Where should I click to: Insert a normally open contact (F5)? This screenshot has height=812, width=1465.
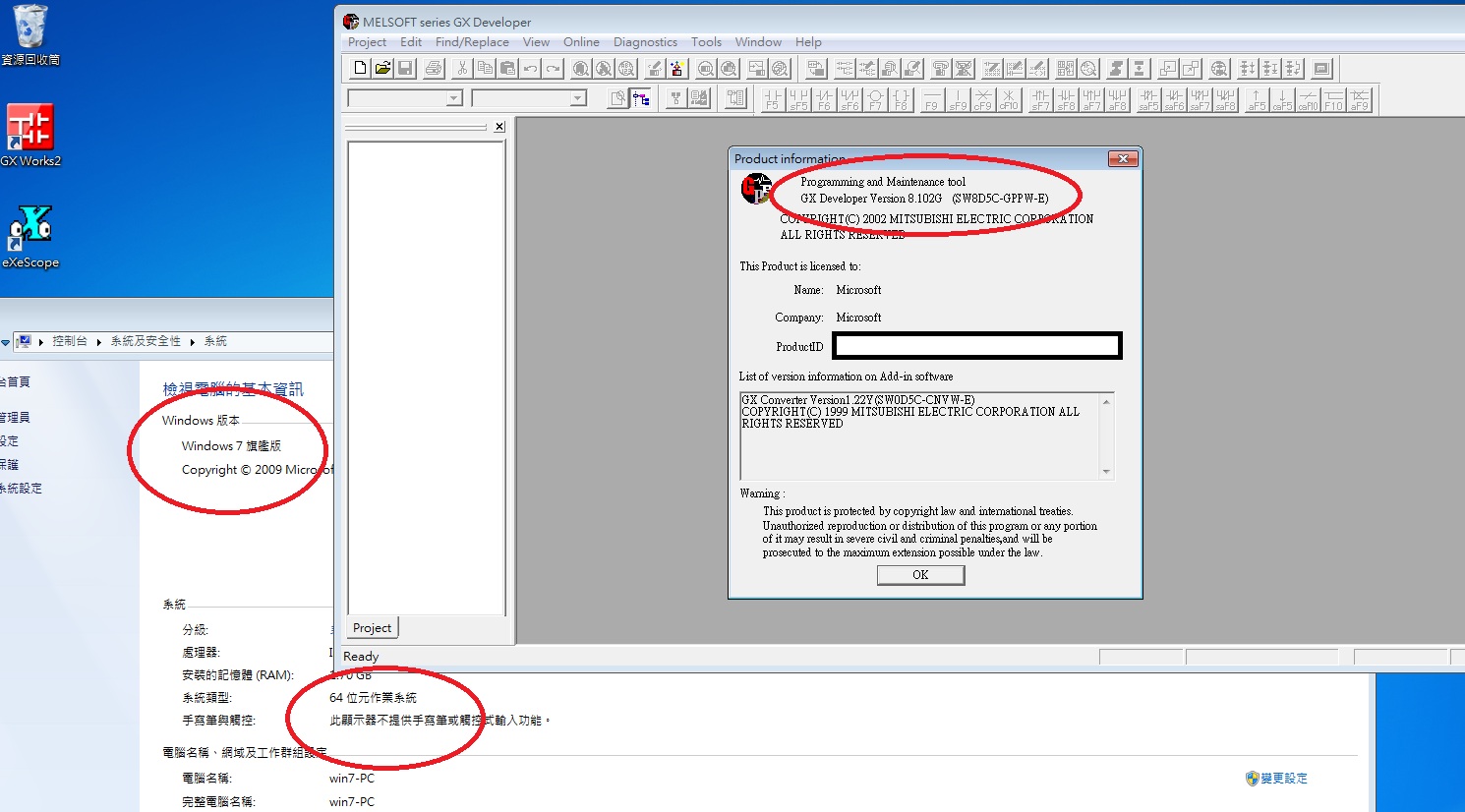772,99
